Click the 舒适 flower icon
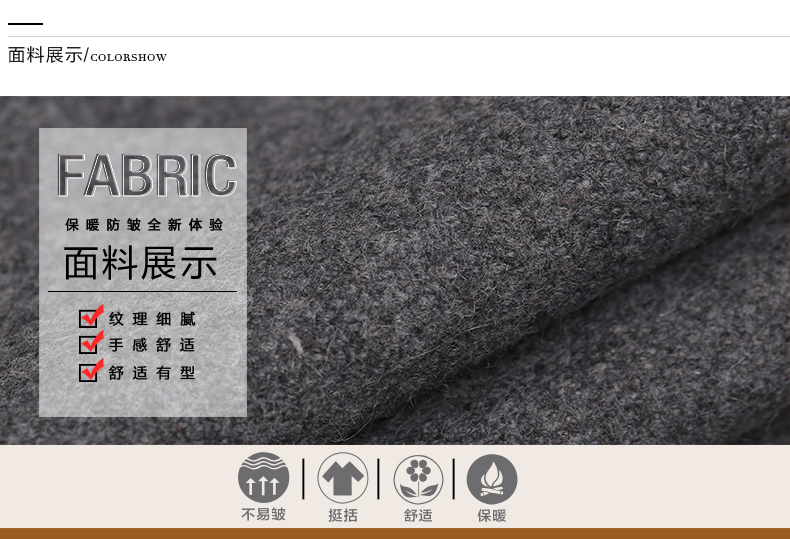790x539 pixels. [x=418, y=478]
